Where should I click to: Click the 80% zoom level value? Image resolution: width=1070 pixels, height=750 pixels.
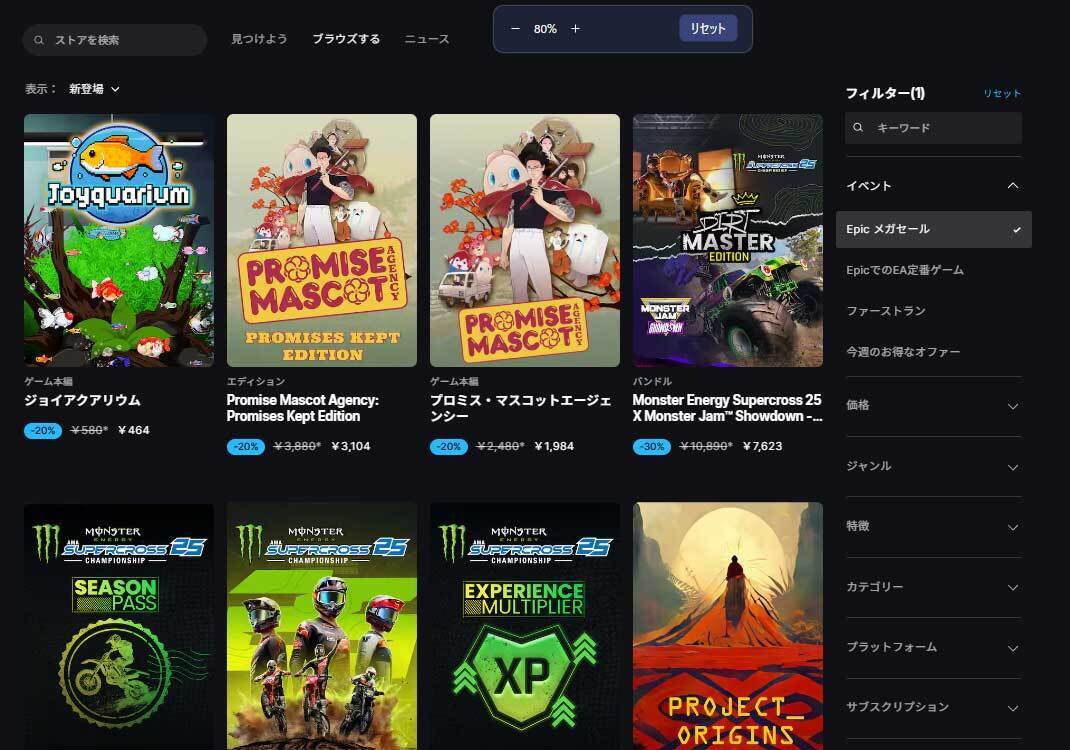tap(545, 29)
